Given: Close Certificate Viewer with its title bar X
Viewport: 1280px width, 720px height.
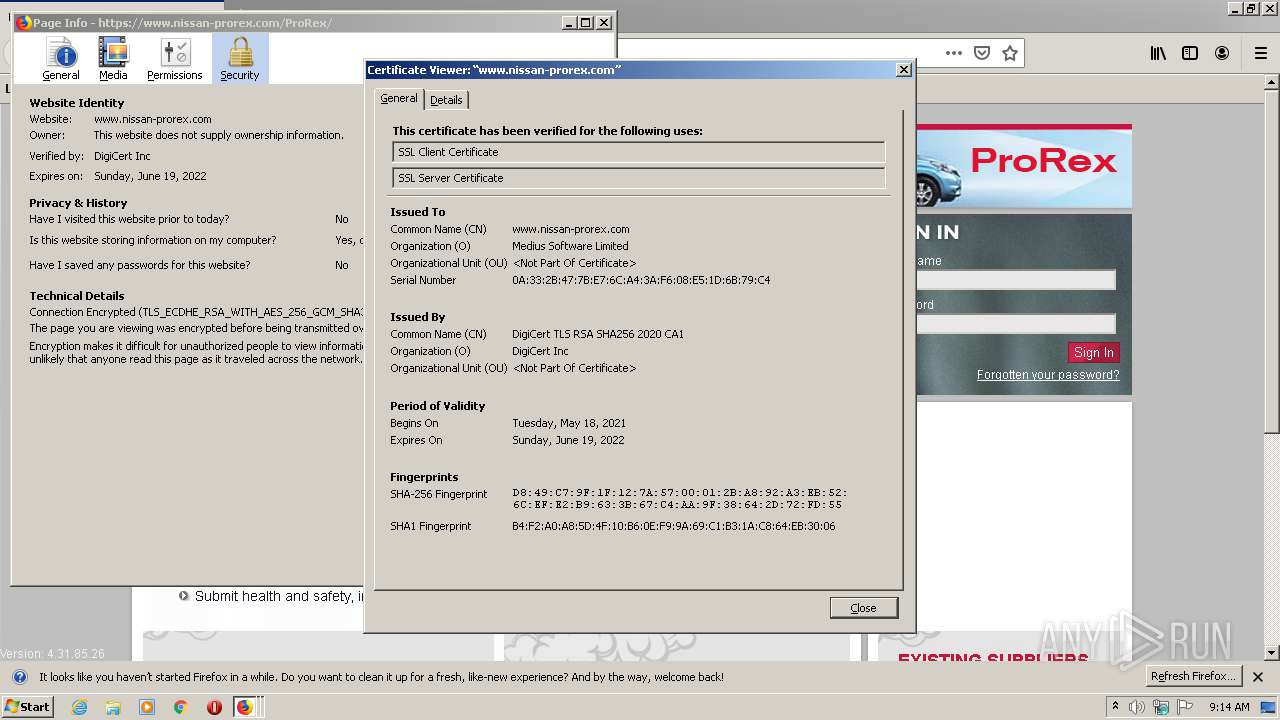Looking at the screenshot, I should (x=904, y=70).
